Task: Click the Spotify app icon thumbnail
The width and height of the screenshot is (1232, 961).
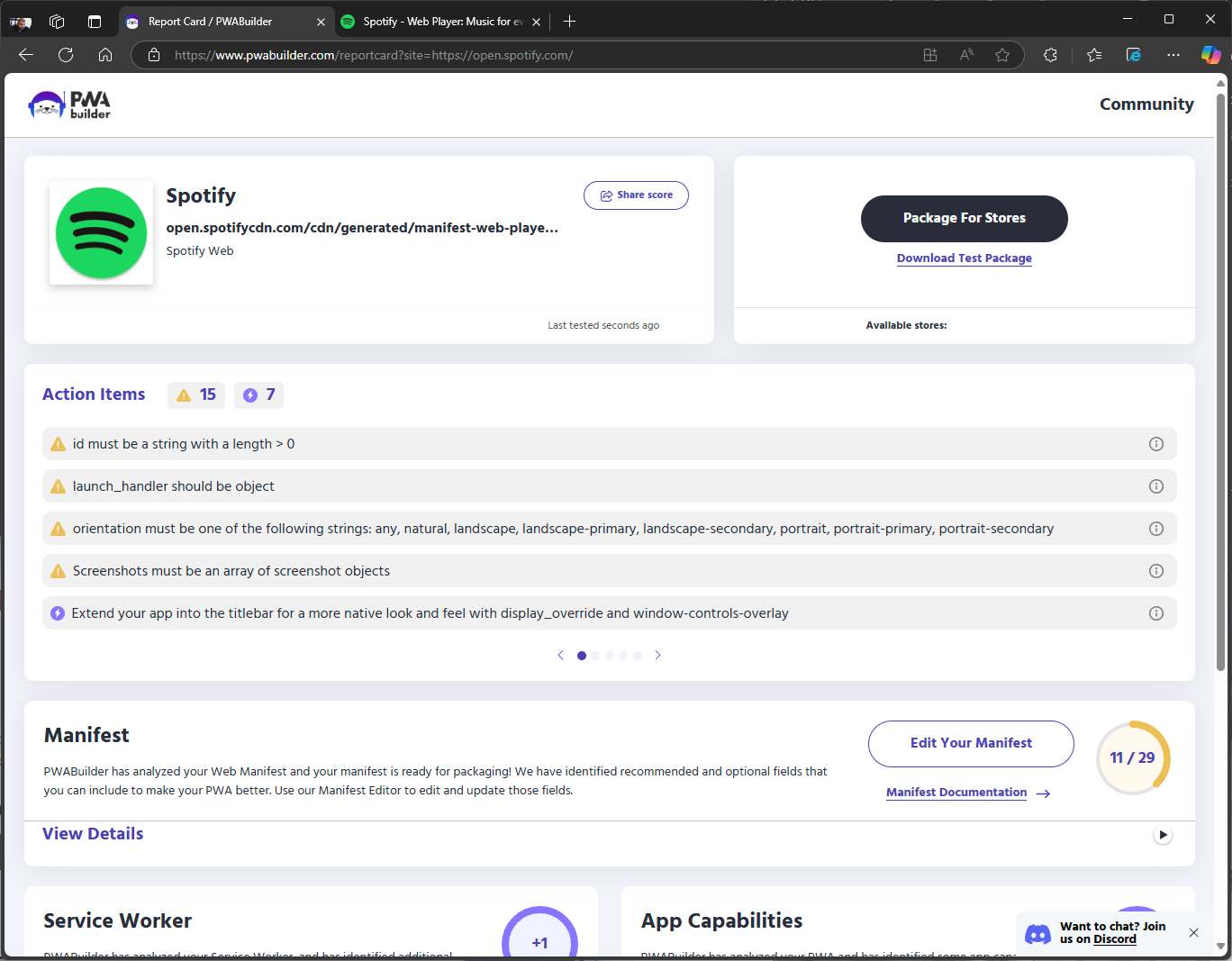Action: click(101, 232)
